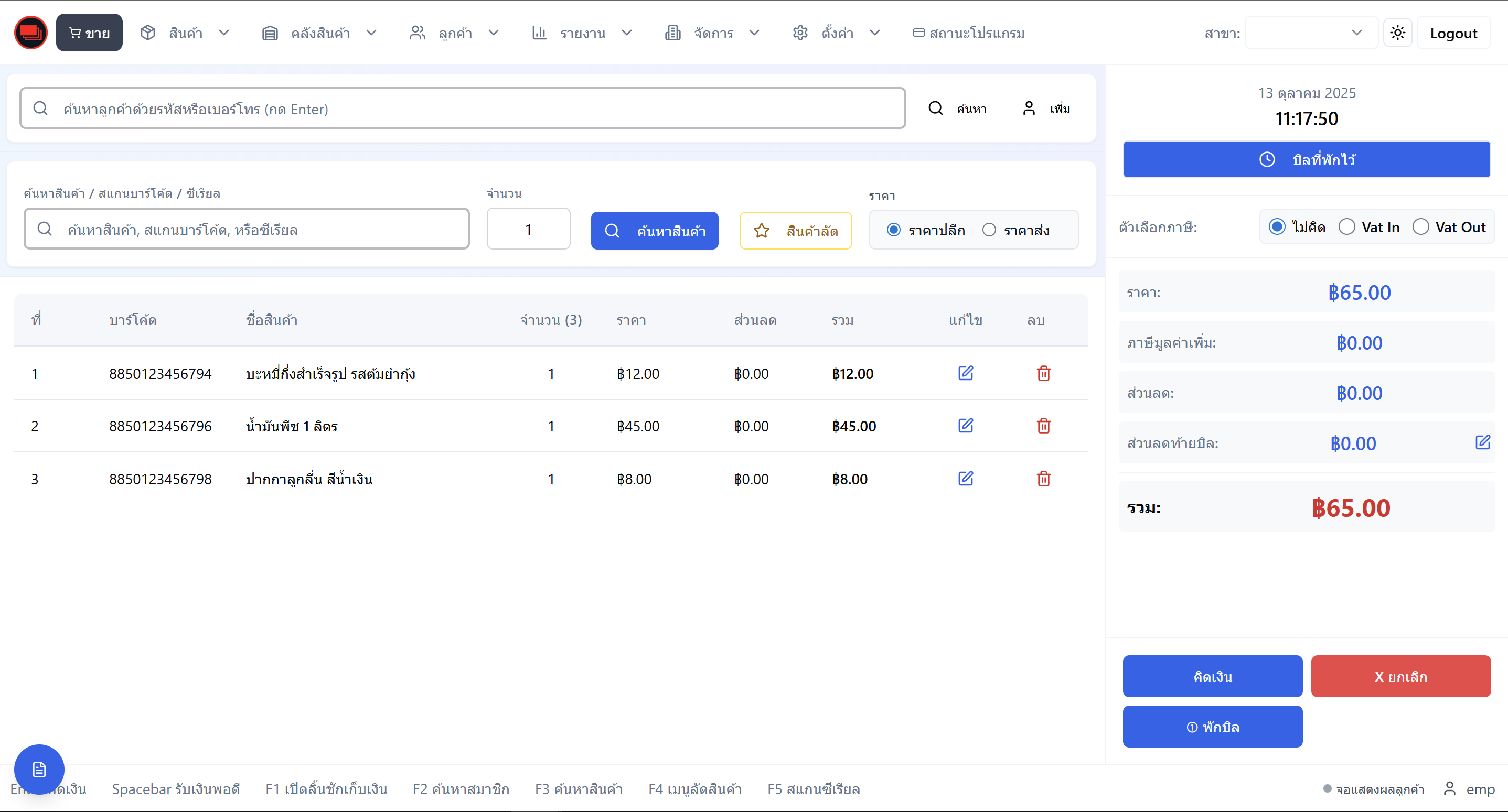Click the red ยกเลิก cancel button

[x=1400, y=676]
